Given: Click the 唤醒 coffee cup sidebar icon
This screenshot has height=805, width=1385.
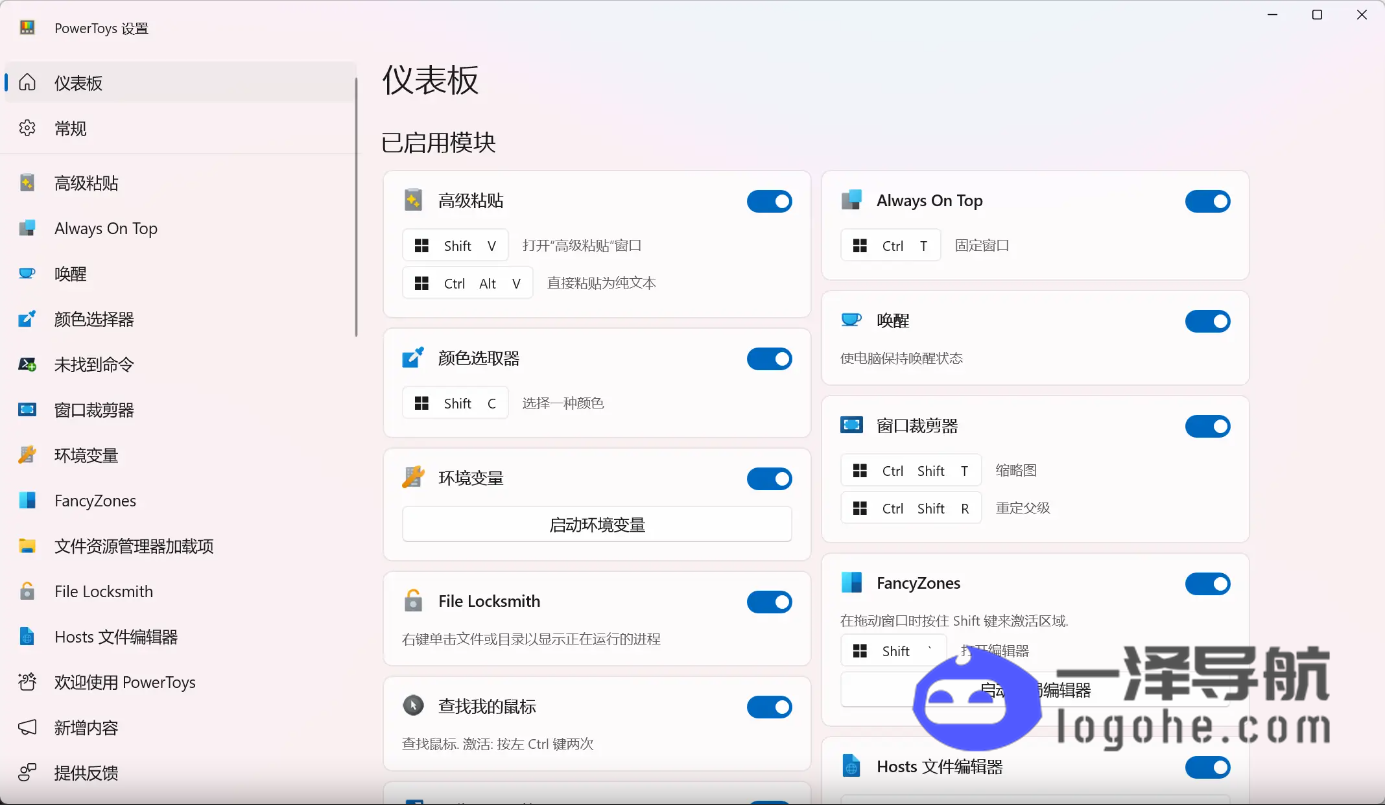Looking at the screenshot, I should coord(27,274).
